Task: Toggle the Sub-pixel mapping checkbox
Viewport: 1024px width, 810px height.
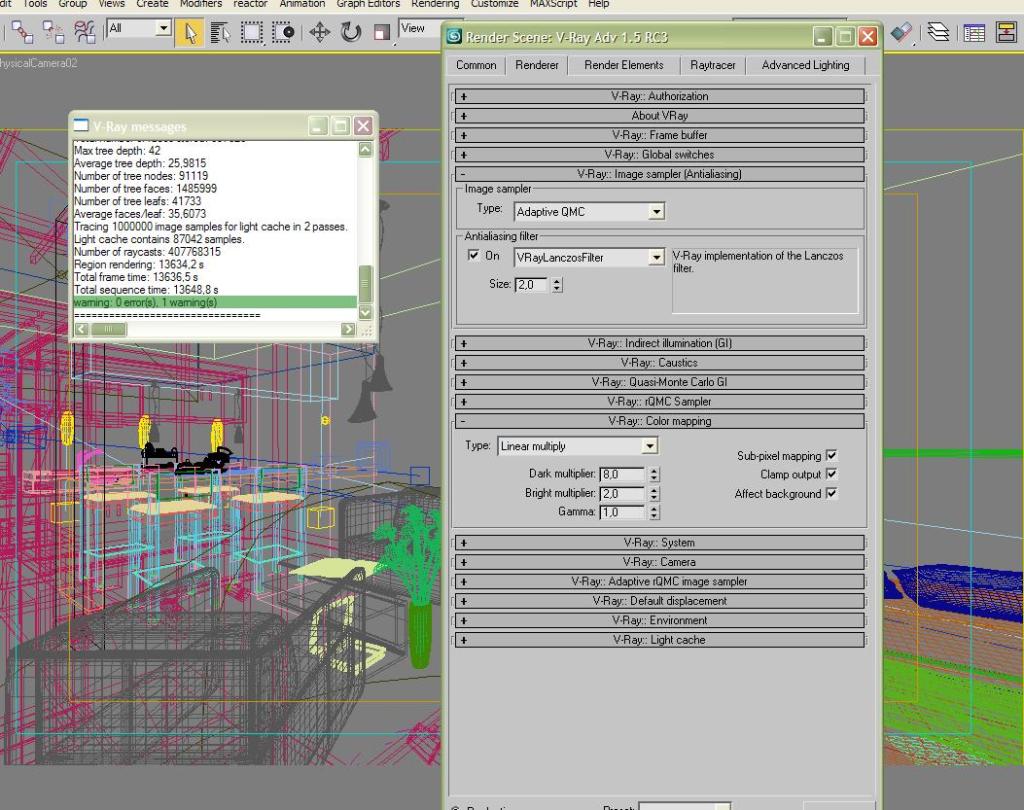Action: (831, 455)
